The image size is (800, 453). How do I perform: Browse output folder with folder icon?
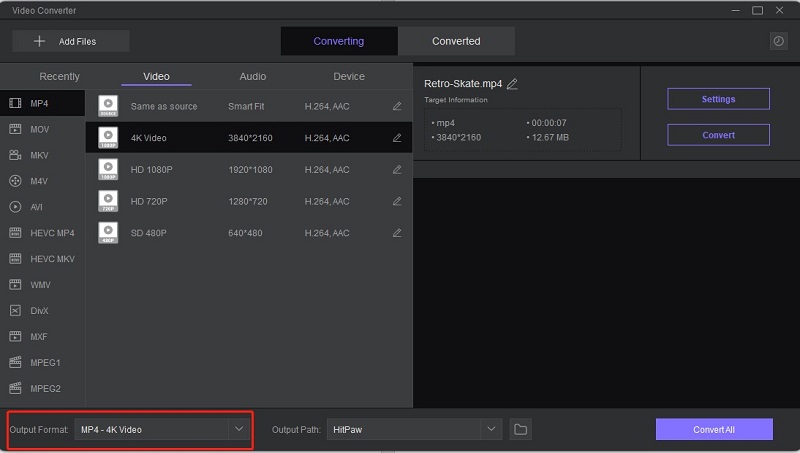tap(520, 430)
